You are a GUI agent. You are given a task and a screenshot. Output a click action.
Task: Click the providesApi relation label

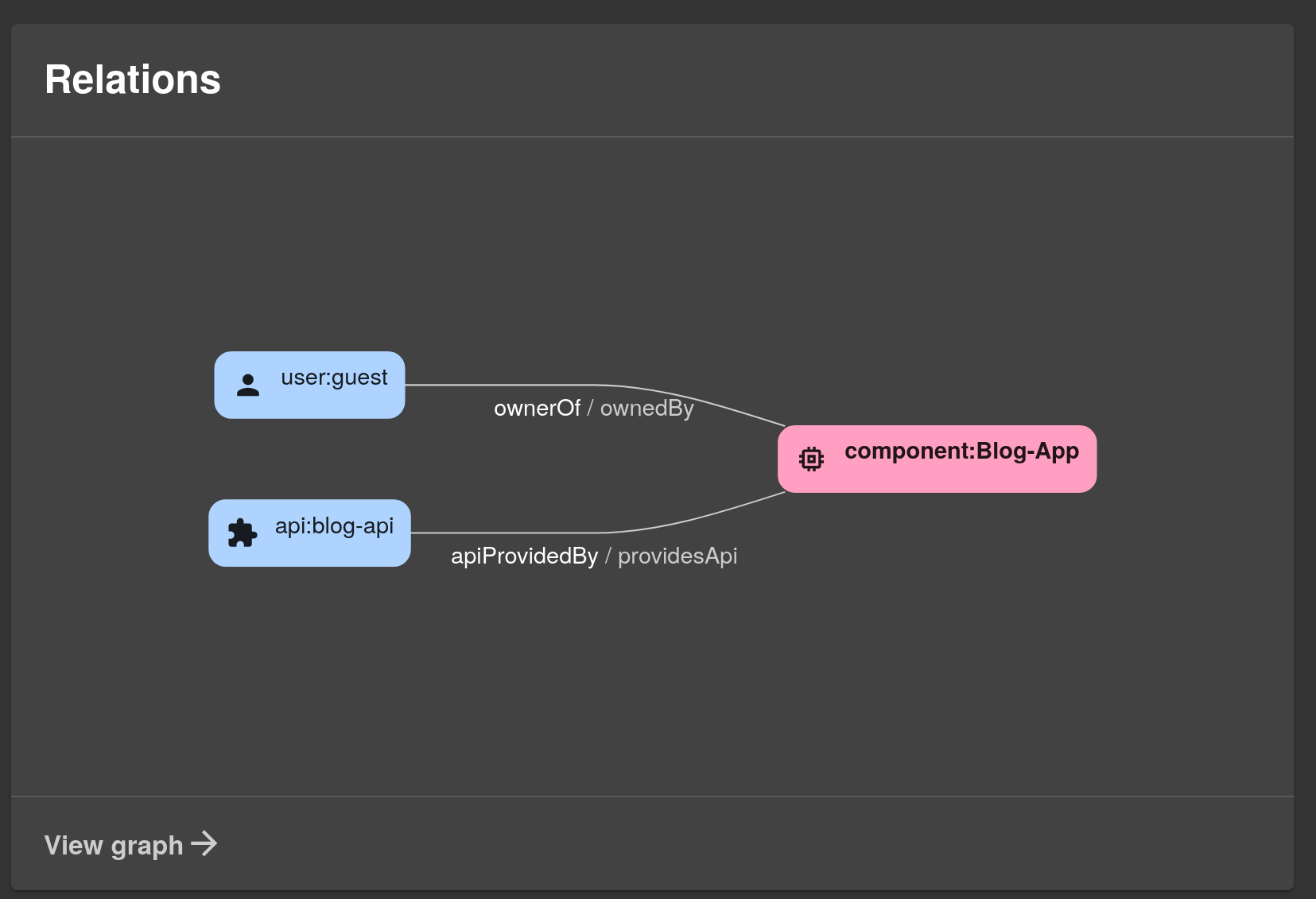click(677, 556)
